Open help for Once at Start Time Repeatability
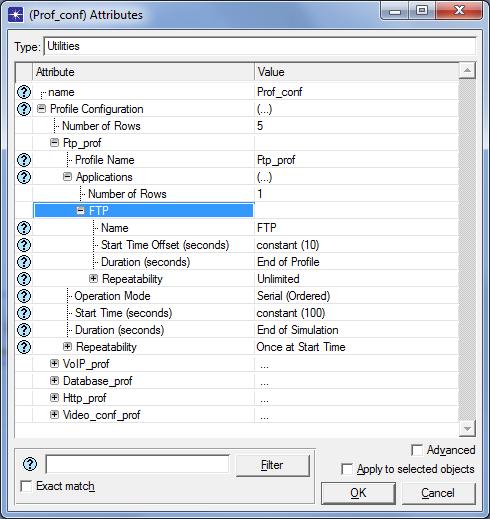490x519 pixels. [x=24, y=347]
